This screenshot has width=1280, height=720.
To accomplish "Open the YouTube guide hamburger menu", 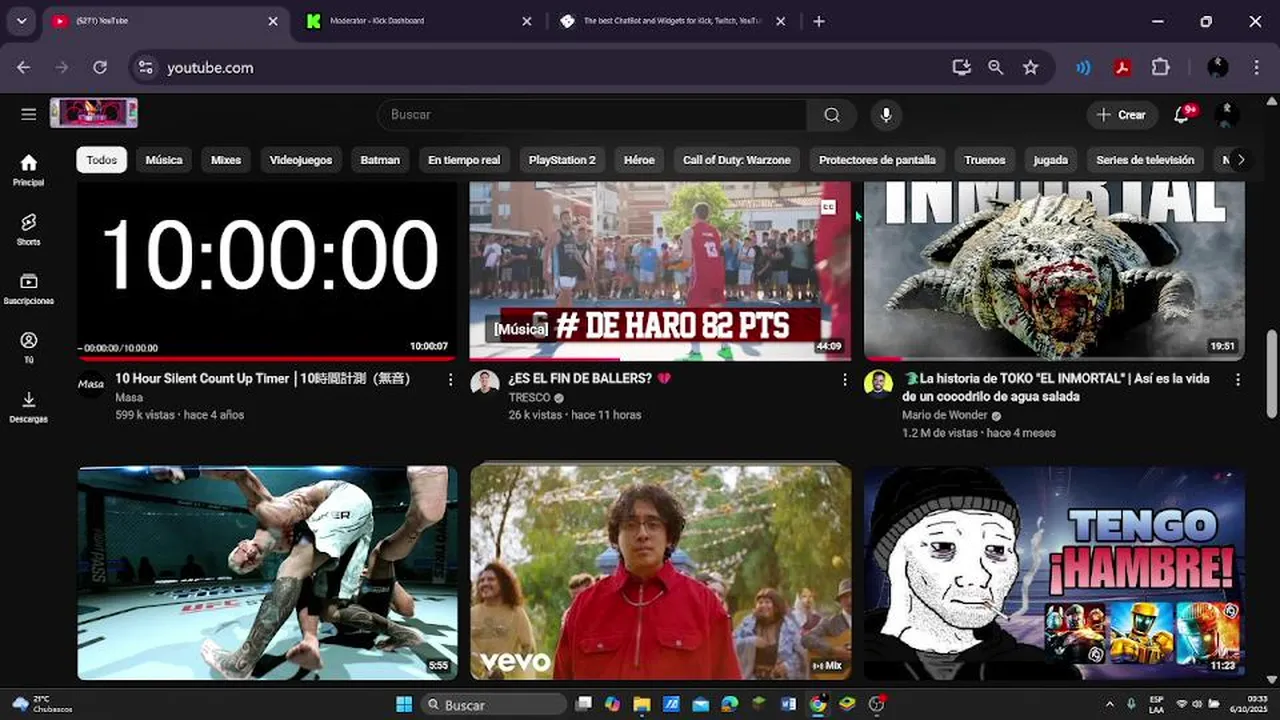I will click(28, 114).
